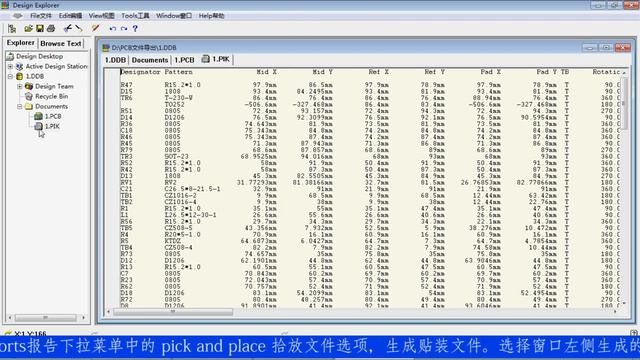
Task: Click the Help question mark icon
Action: [135, 29]
